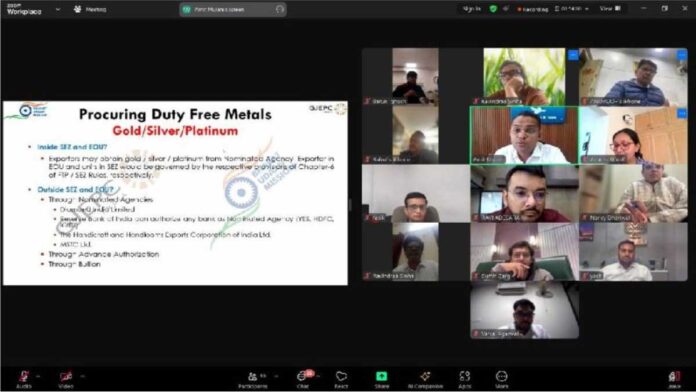This screenshot has height=392, width=696.
Task: Expand audio options caret next to Audio
Action: coord(38,376)
